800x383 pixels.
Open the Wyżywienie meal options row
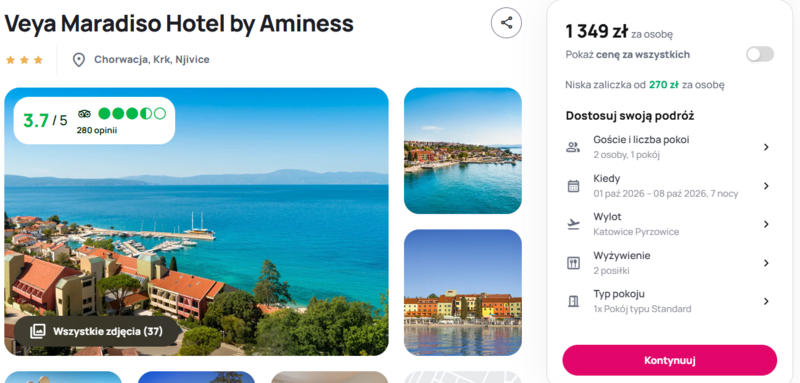tap(669, 263)
